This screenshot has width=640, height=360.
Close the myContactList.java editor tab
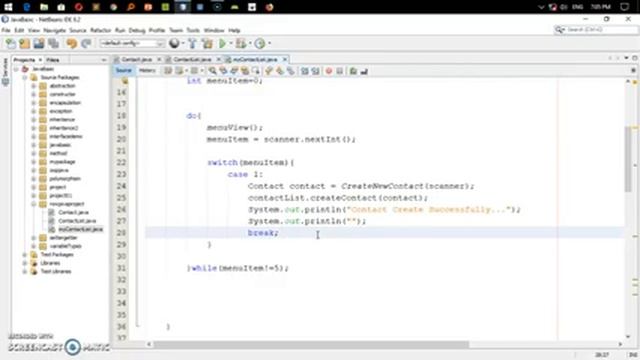click(x=284, y=60)
